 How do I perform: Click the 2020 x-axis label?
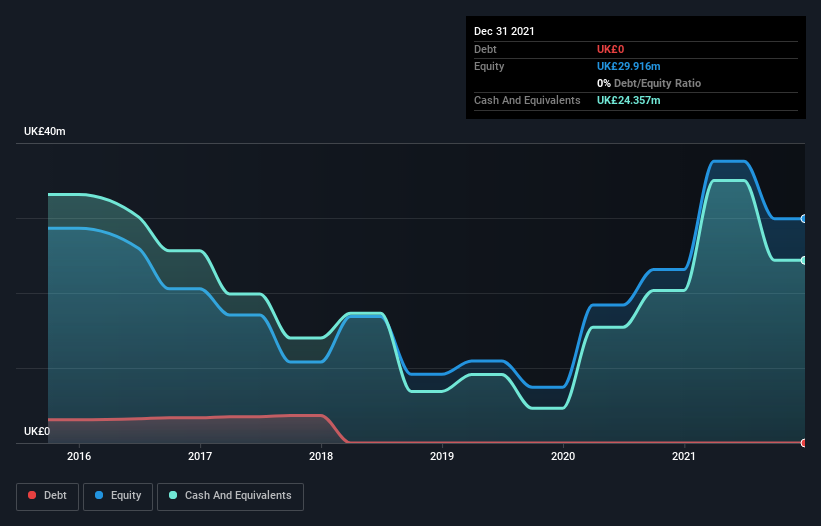pyautogui.click(x=563, y=456)
